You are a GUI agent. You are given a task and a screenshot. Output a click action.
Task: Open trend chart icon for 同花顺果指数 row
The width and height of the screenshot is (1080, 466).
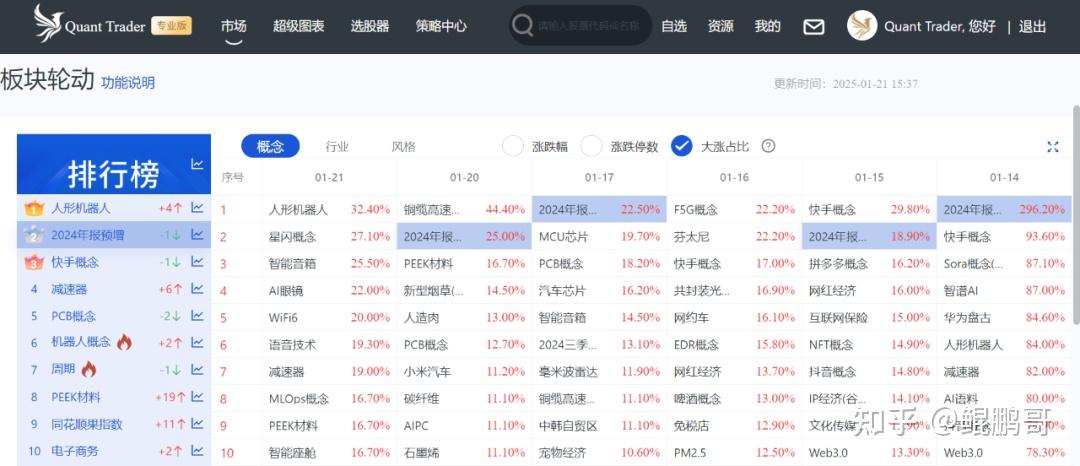[x=197, y=423]
